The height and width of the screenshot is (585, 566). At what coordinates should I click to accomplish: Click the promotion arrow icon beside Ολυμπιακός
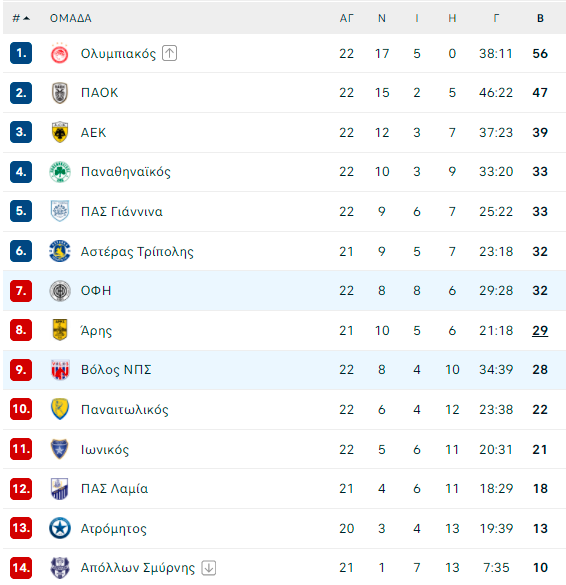tap(169, 53)
